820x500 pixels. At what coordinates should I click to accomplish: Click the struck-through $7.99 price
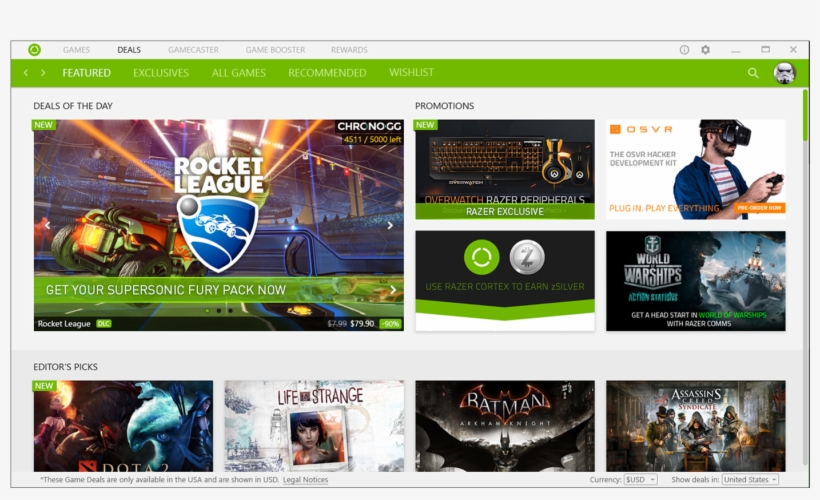coord(337,324)
